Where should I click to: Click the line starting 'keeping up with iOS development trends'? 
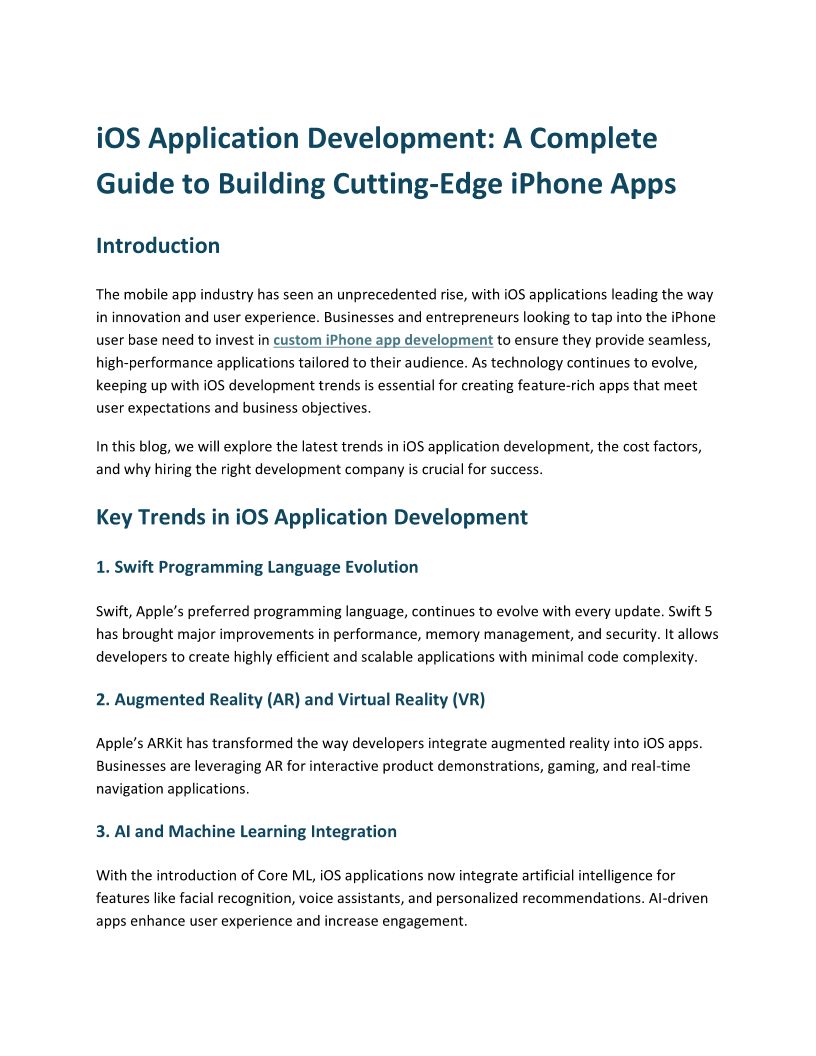(396, 385)
